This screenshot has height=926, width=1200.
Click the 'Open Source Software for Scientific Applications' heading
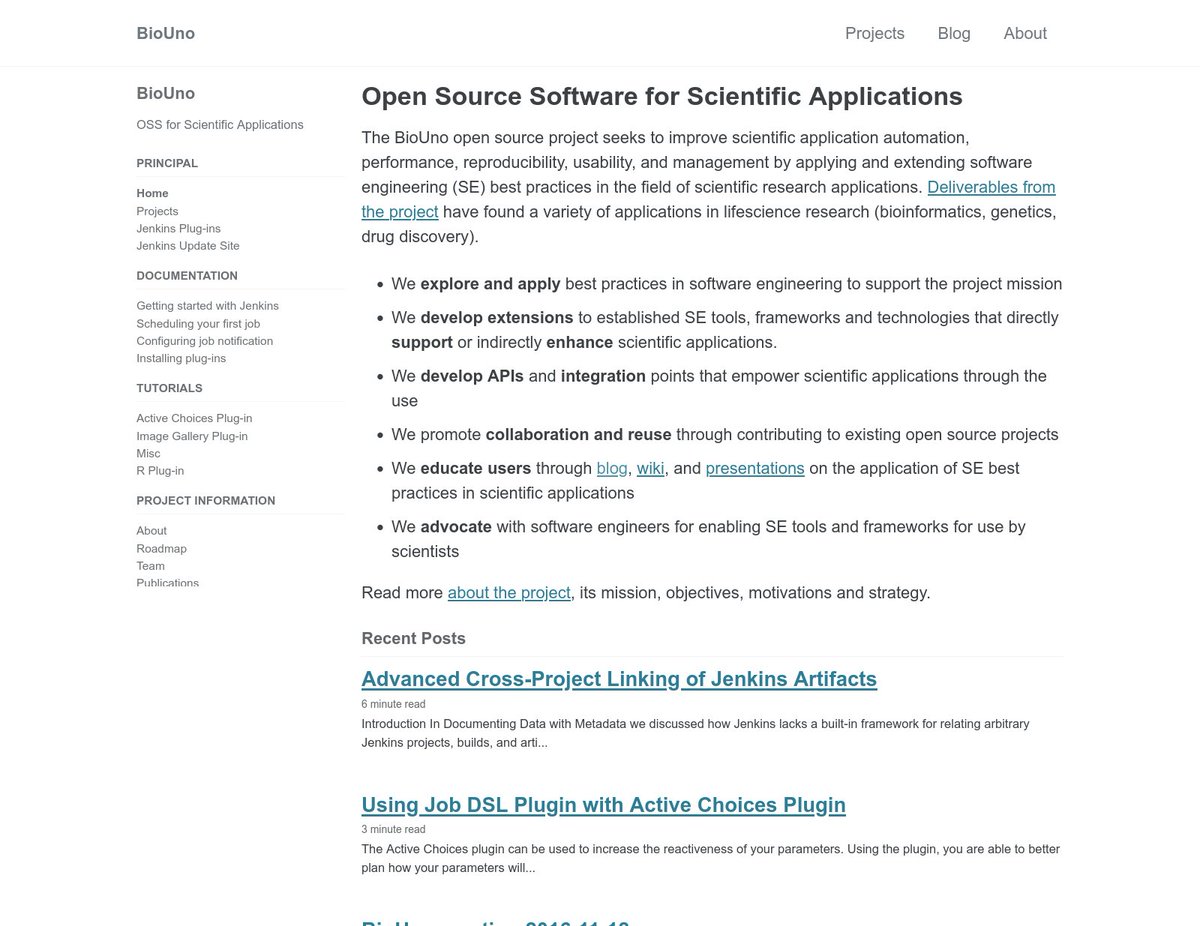(x=662, y=96)
